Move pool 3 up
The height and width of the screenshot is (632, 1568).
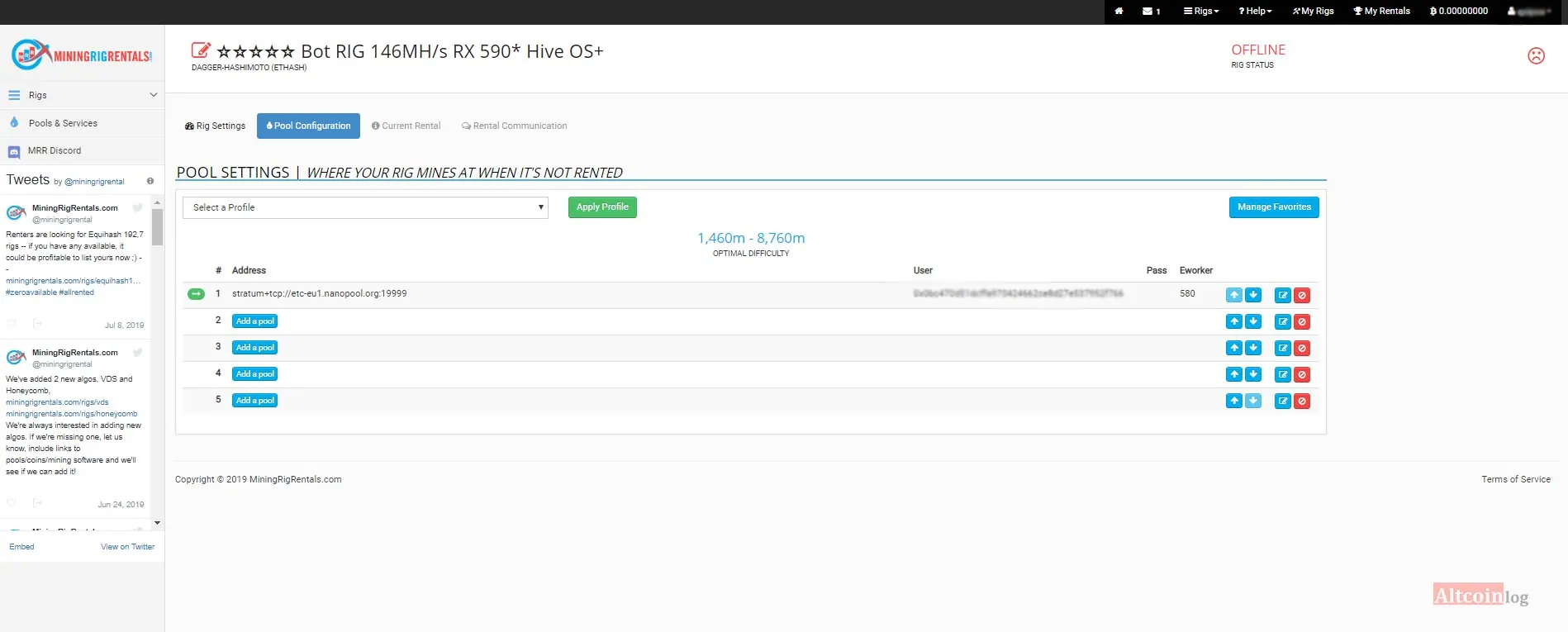coord(1234,348)
